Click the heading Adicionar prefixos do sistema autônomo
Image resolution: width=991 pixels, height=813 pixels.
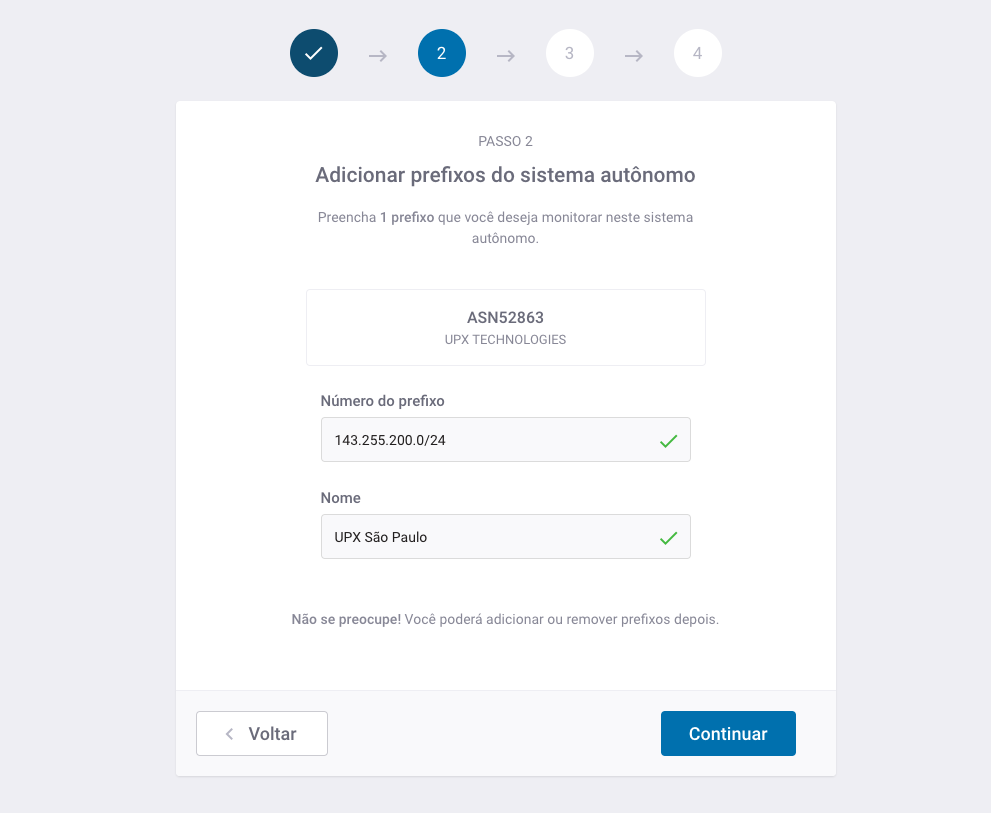(506, 174)
